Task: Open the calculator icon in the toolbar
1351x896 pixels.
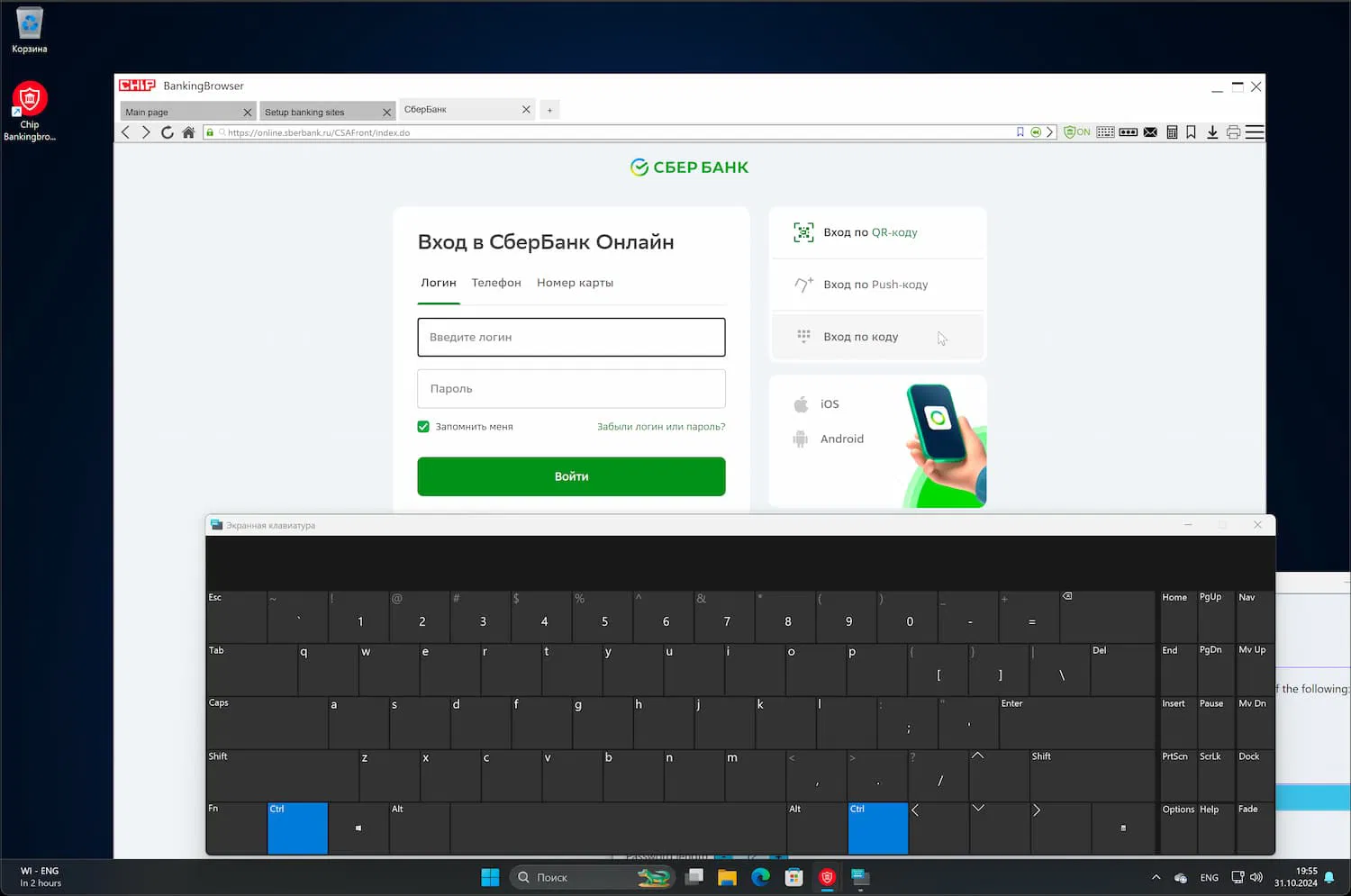Action: click(x=1172, y=132)
